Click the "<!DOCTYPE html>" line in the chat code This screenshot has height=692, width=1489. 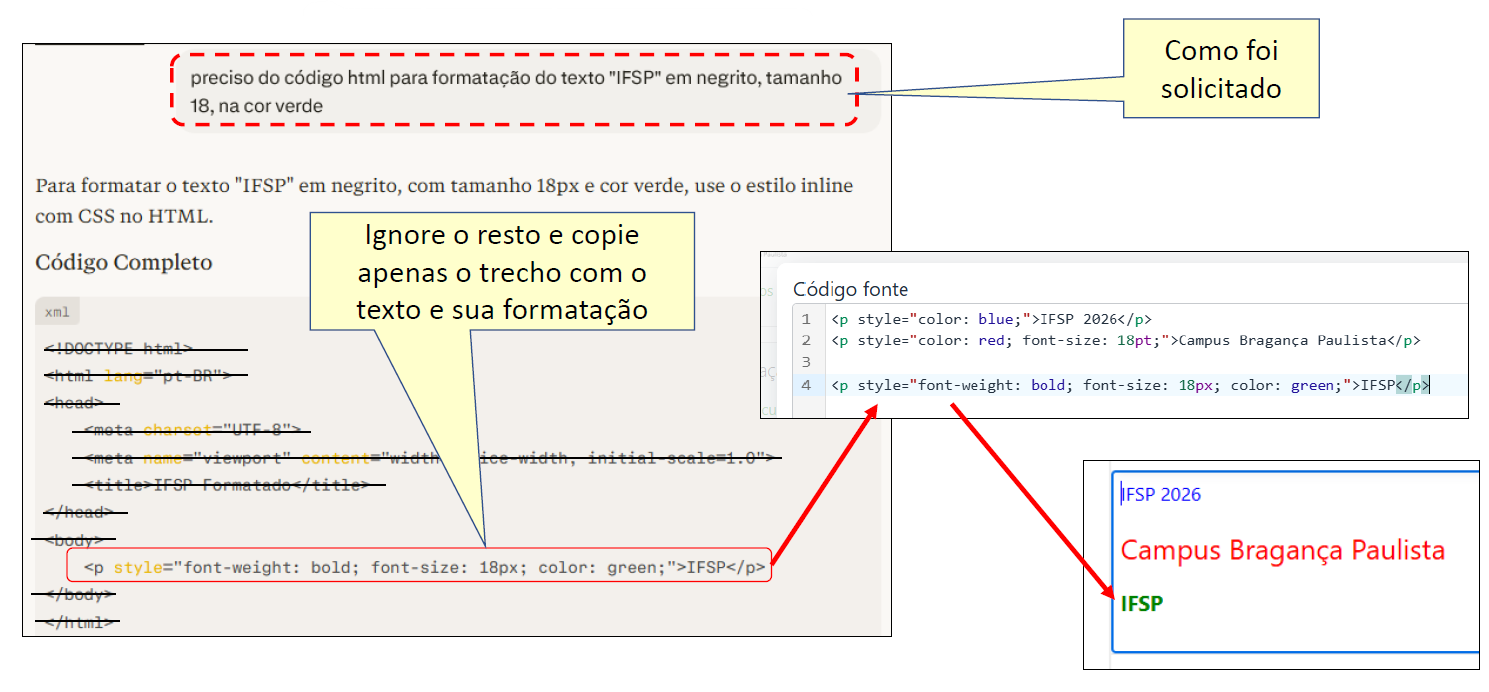[x=118, y=349]
